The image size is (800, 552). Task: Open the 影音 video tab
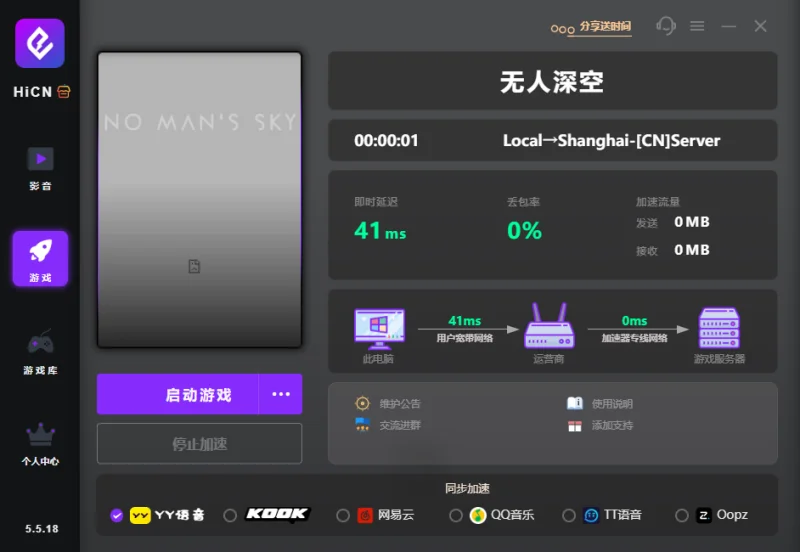(x=40, y=166)
